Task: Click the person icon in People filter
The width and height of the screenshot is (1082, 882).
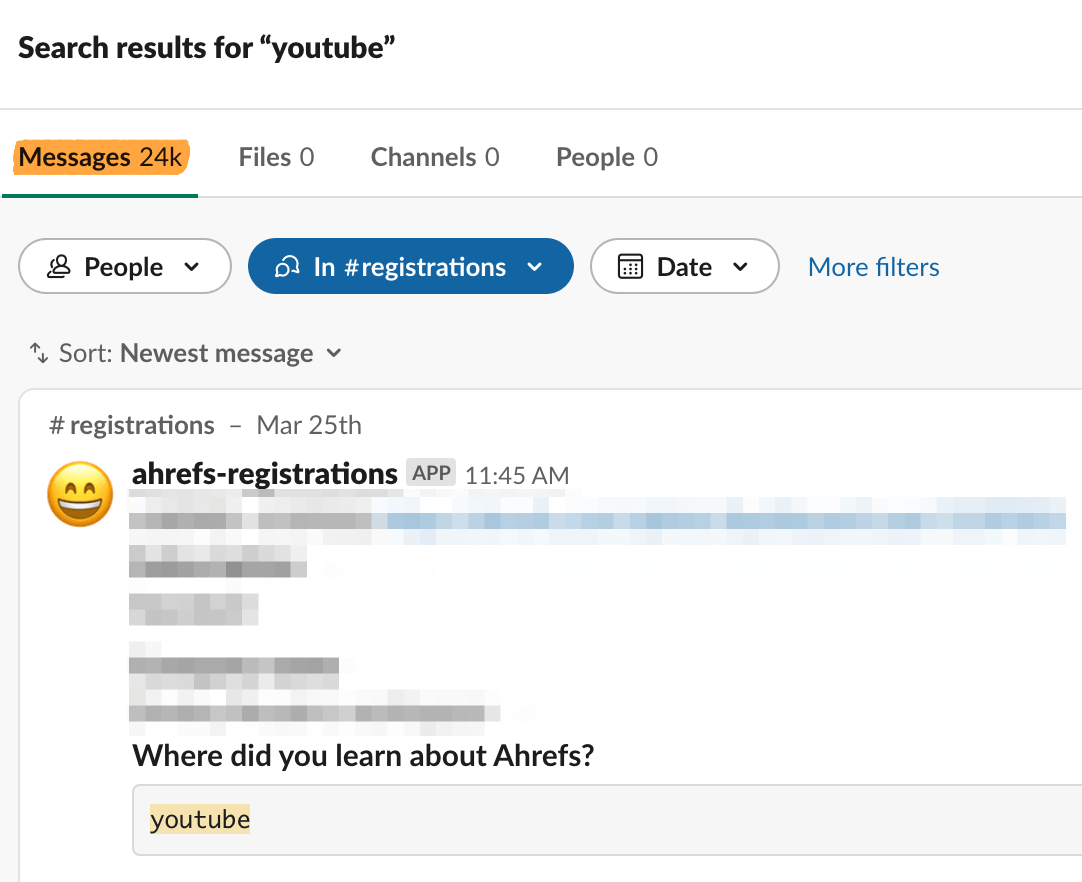Action: tap(61, 267)
